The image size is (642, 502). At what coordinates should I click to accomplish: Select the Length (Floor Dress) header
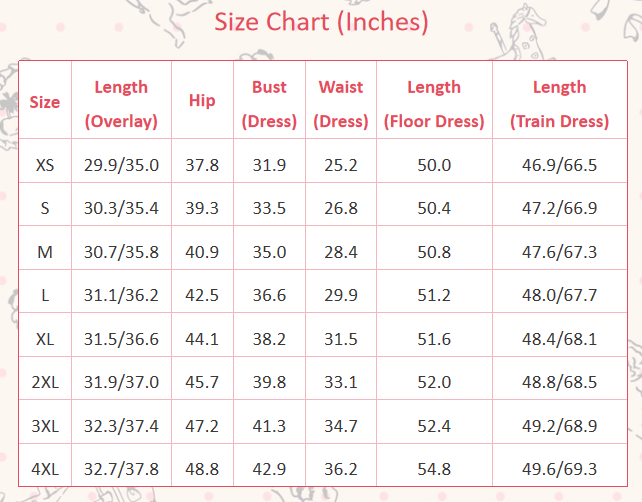click(434, 104)
